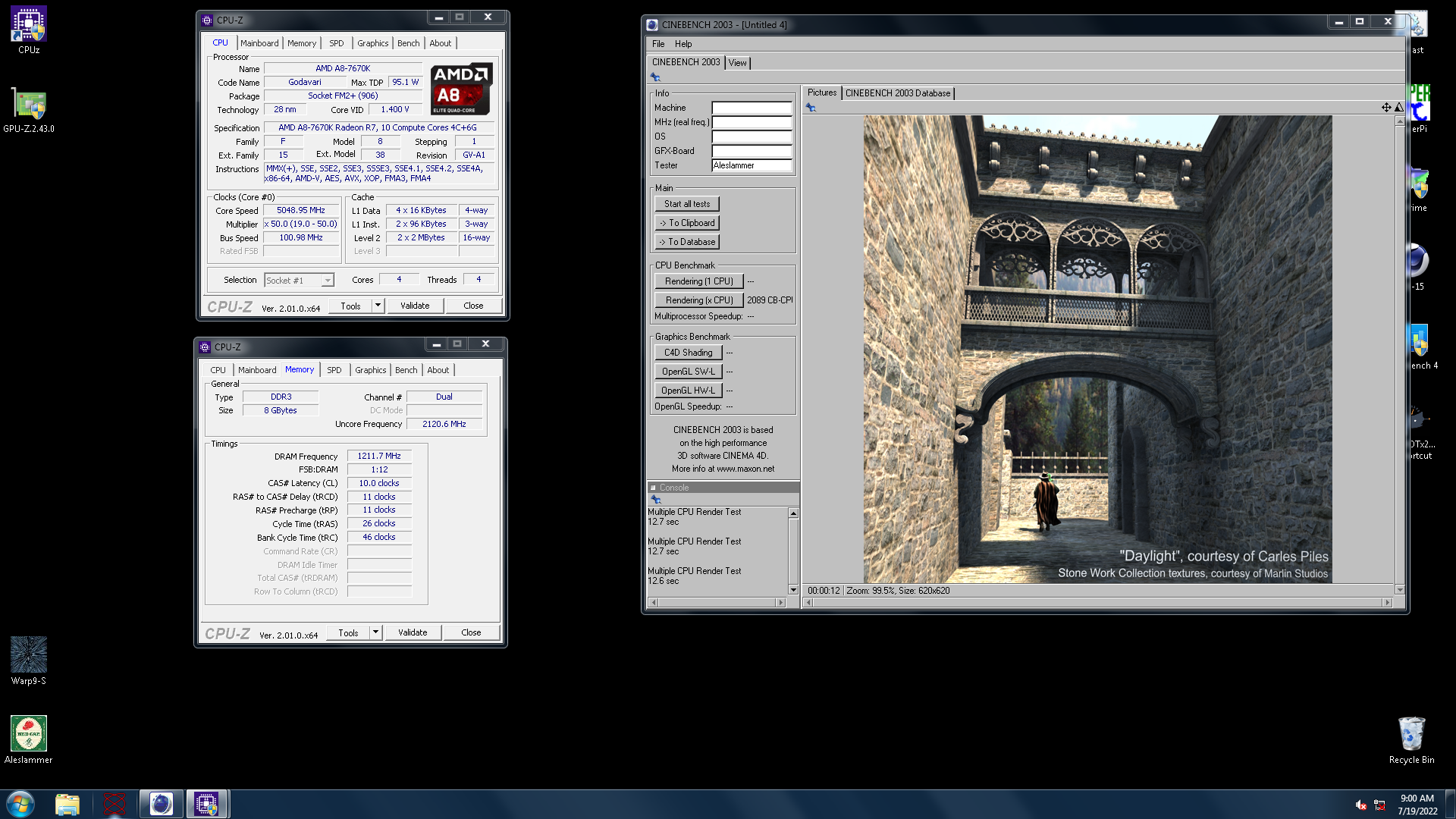Click the AMD A8 logo in CPU-Z
The image size is (1456, 819).
click(x=461, y=89)
